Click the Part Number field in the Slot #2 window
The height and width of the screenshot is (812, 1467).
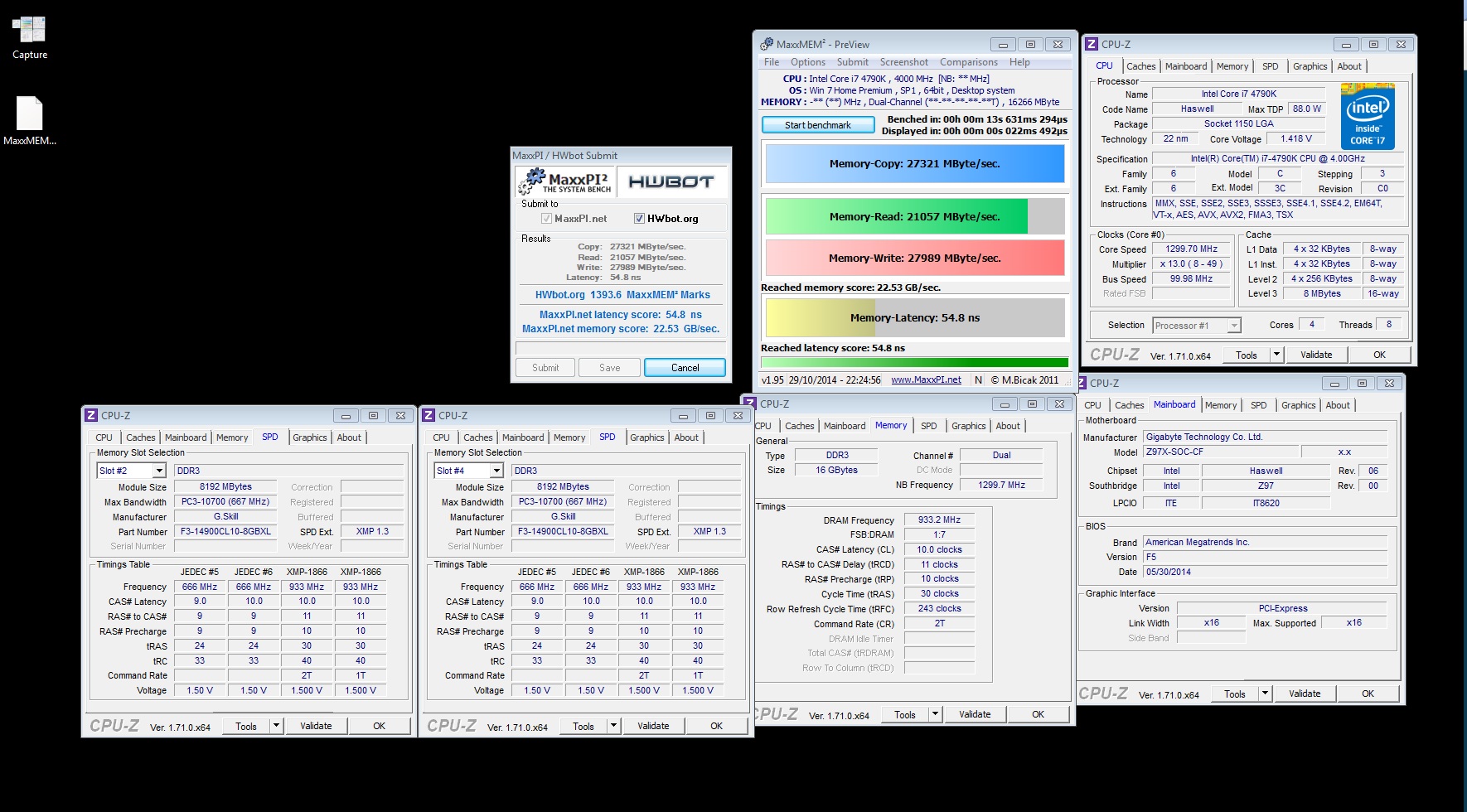(x=225, y=532)
